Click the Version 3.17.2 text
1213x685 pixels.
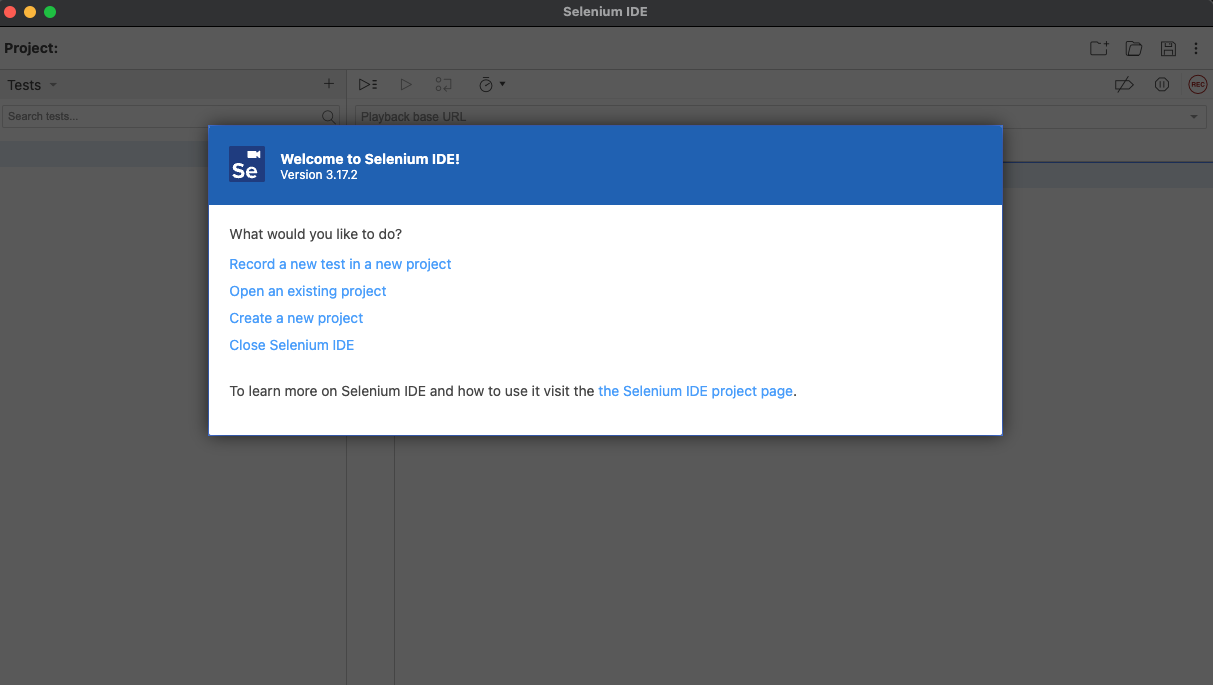click(319, 175)
